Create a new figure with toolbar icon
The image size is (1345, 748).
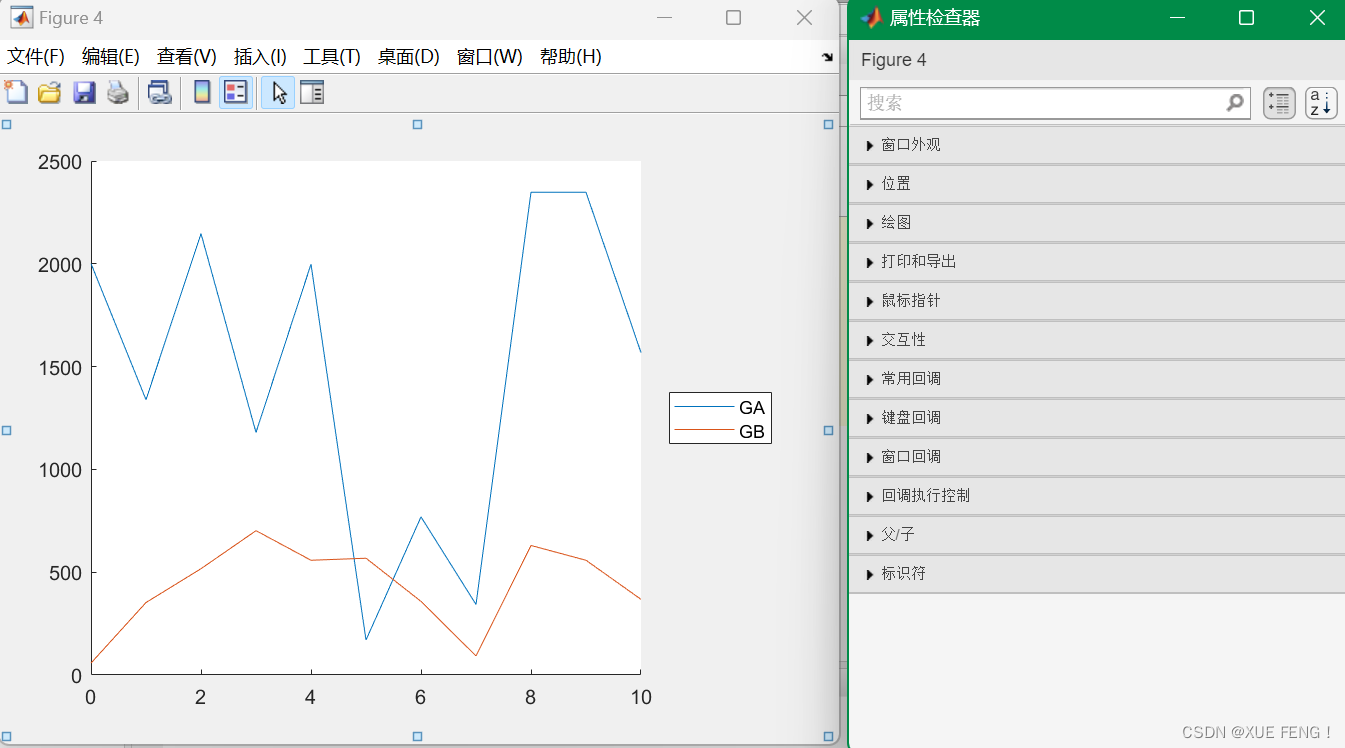point(16,92)
